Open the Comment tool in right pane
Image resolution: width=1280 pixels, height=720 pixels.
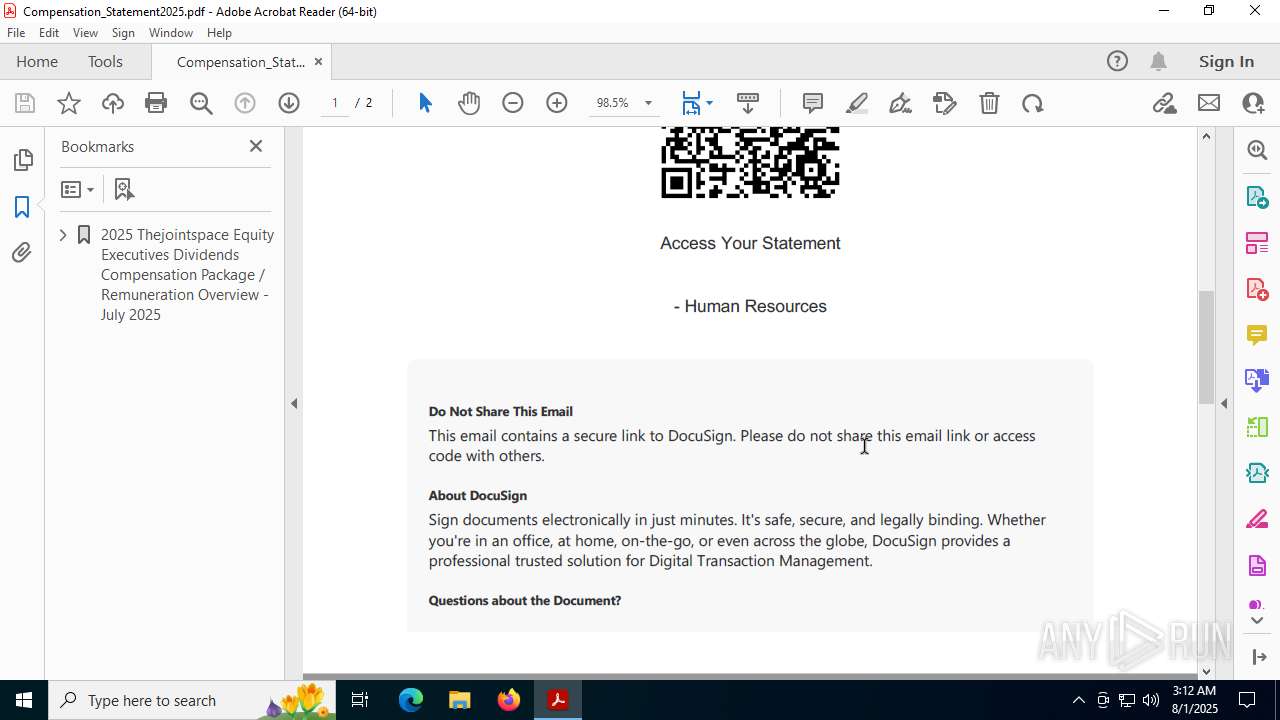click(1257, 335)
